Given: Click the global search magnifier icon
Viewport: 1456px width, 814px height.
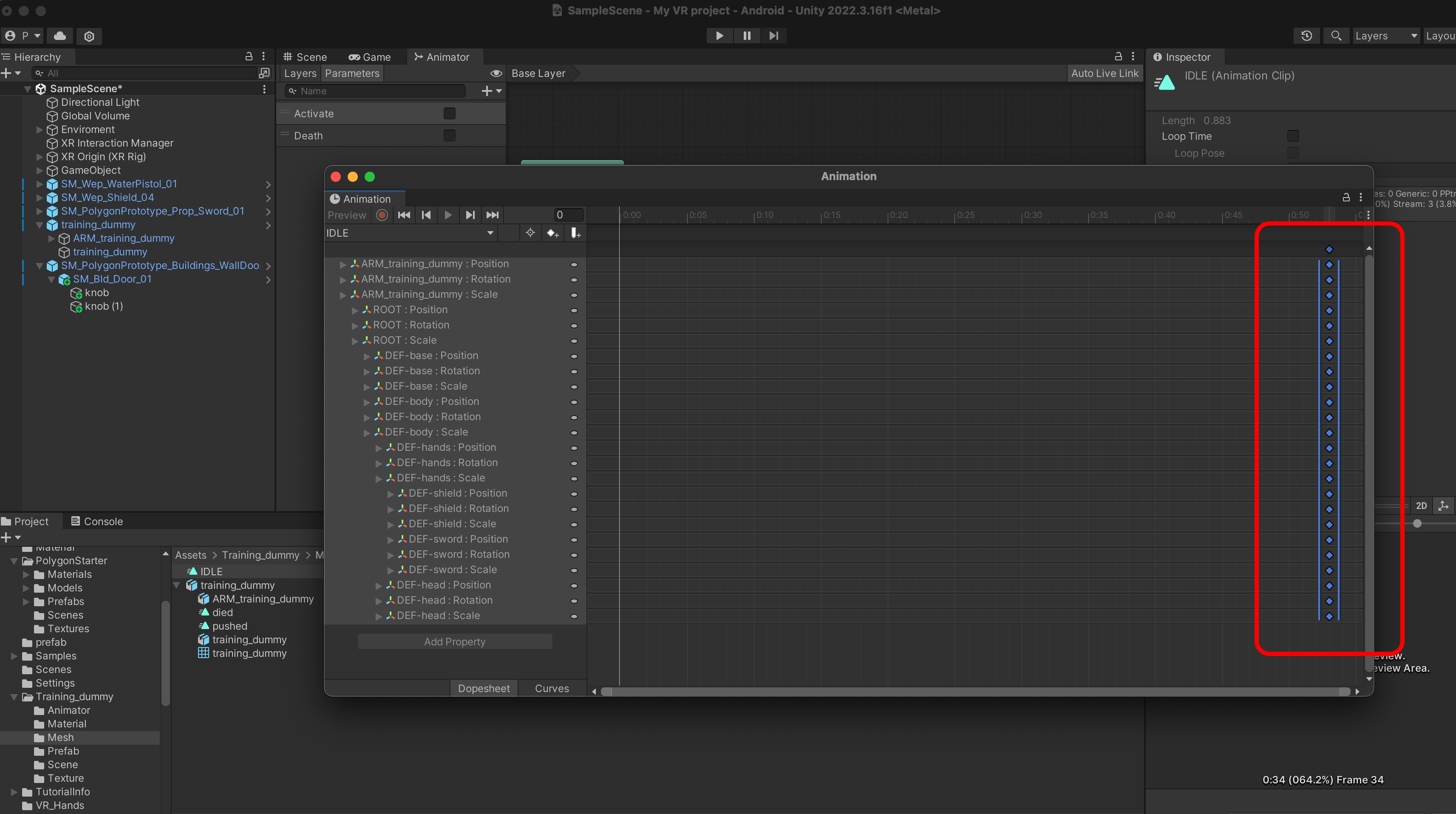Looking at the screenshot, I should click(x=1336, y=36).
